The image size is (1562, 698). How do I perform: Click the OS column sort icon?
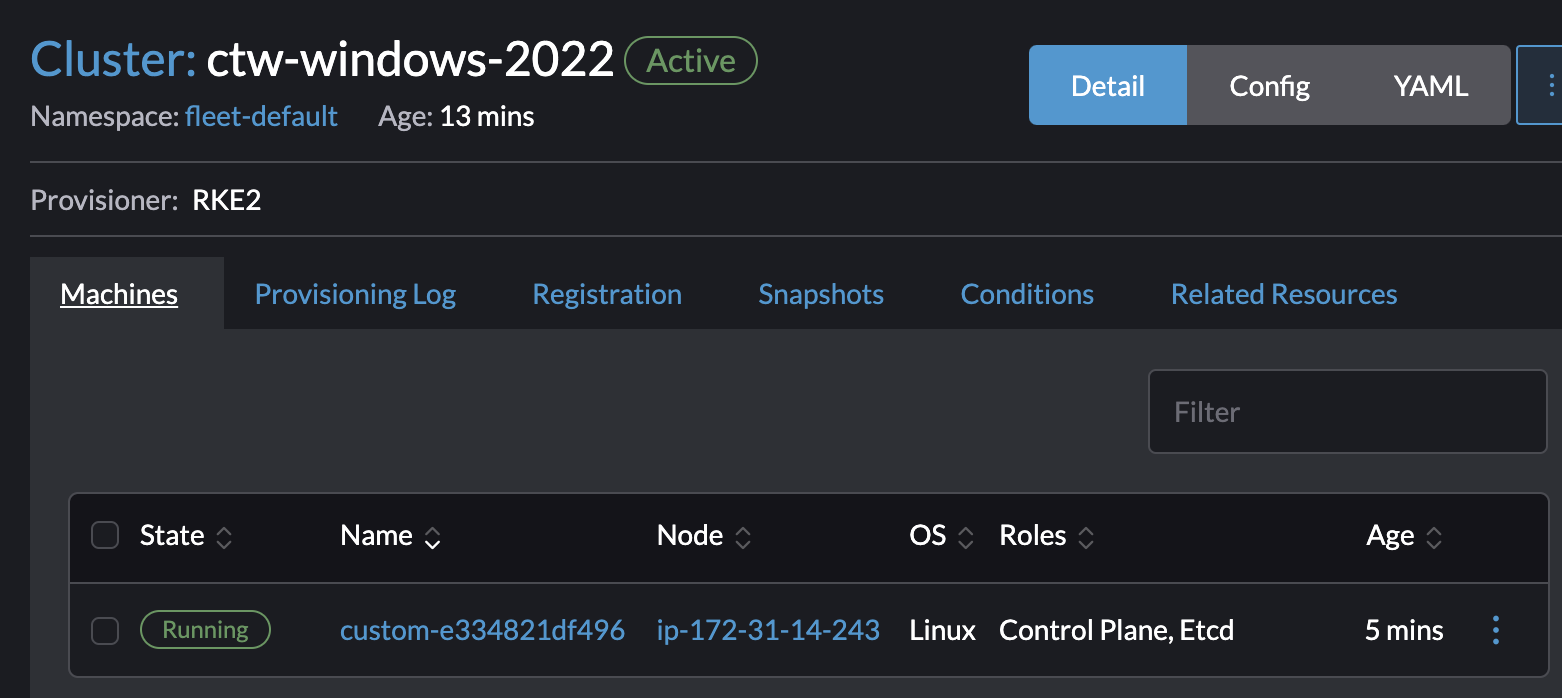point(965,536)
